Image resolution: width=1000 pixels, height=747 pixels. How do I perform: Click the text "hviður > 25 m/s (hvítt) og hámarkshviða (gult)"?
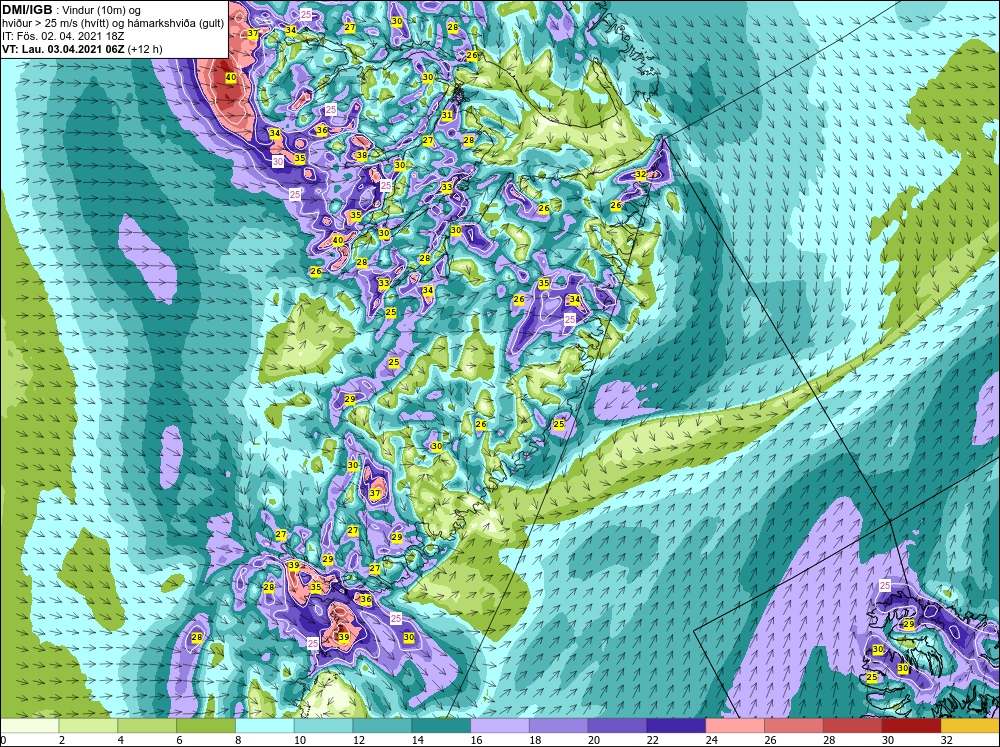pyautogui.click(x=113, y=24)
